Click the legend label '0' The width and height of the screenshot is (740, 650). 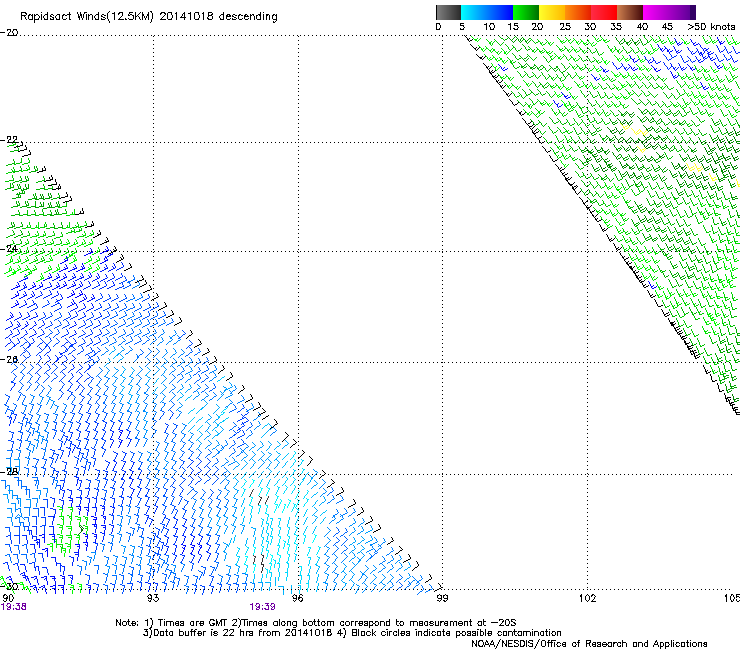438,27
